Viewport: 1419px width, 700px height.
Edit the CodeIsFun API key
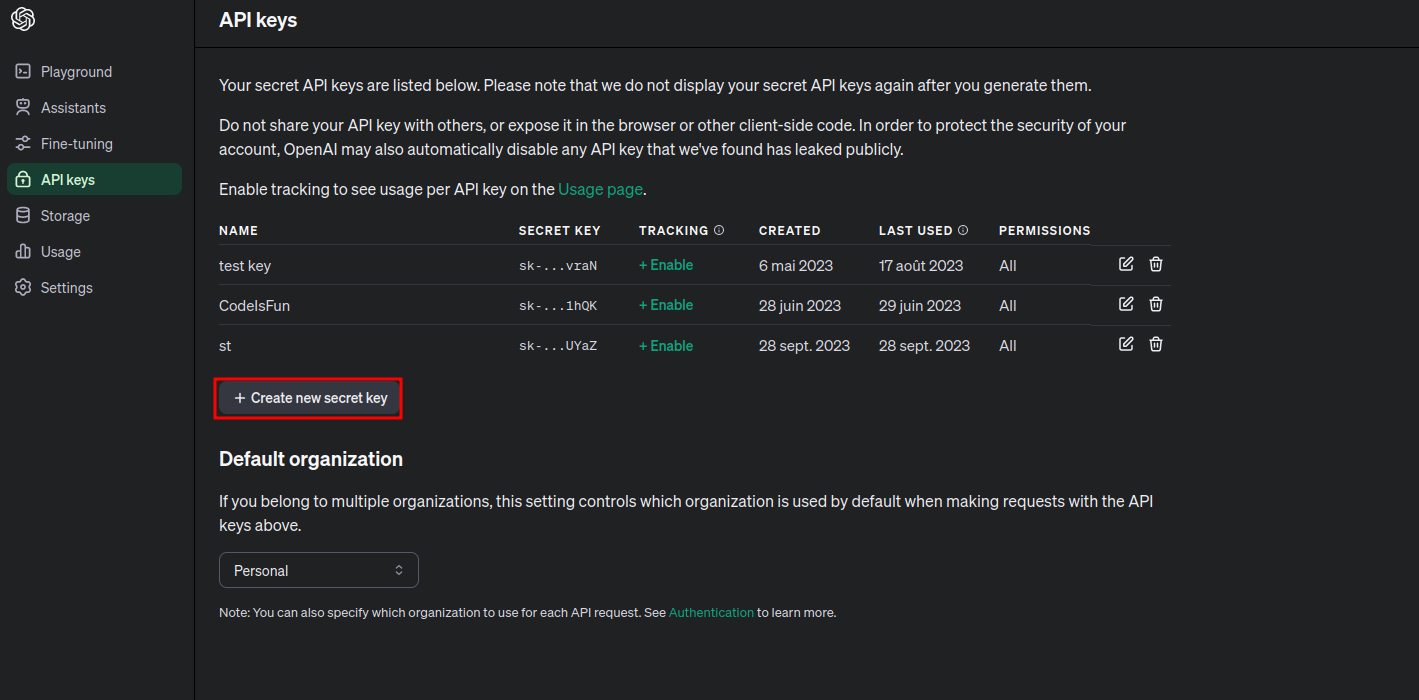[x=1126, y=304]
